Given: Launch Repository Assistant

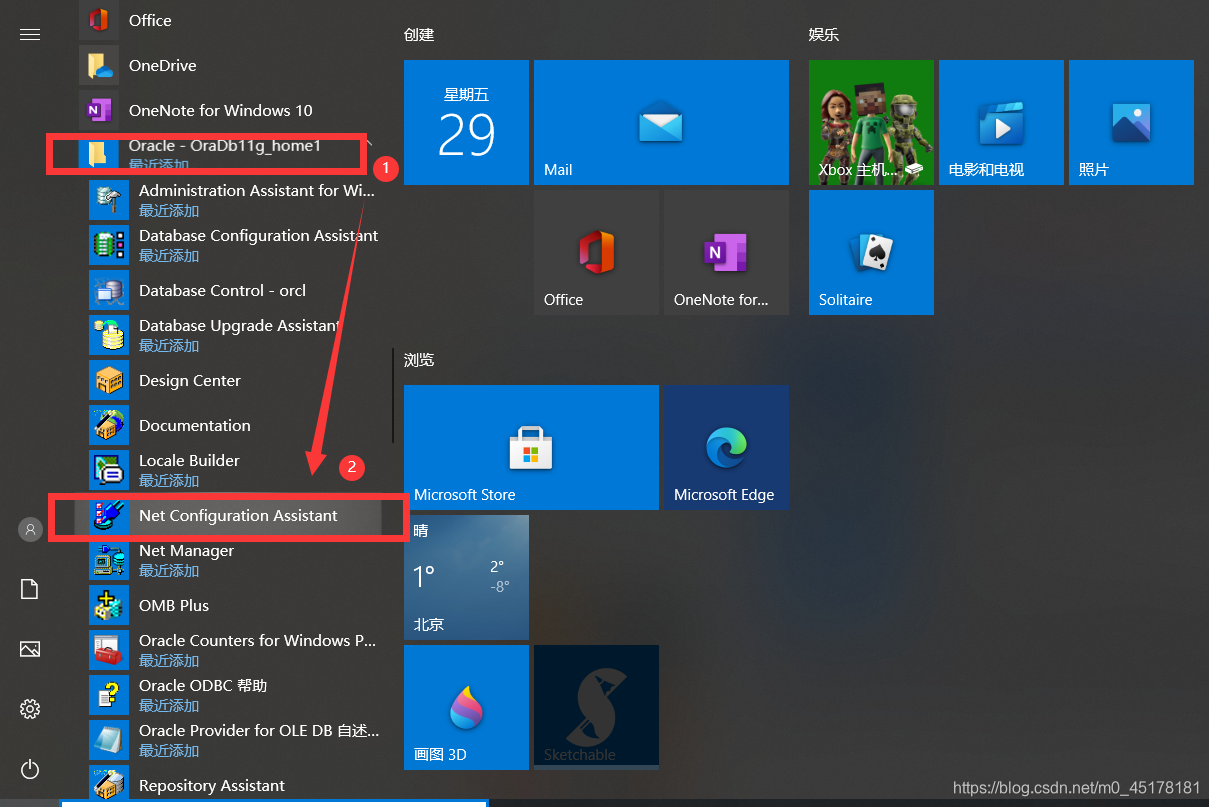Looking at the screenshot, I should [x=234, y=785].
